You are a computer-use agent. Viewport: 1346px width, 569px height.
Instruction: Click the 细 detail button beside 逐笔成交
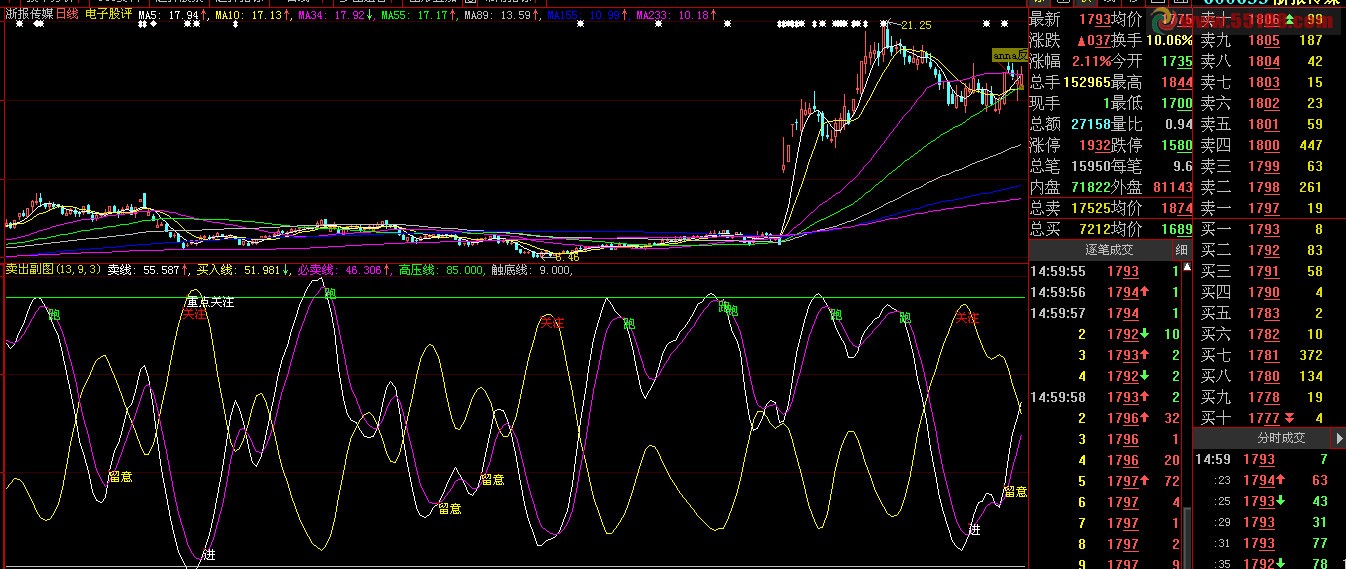coord(1182,250)
